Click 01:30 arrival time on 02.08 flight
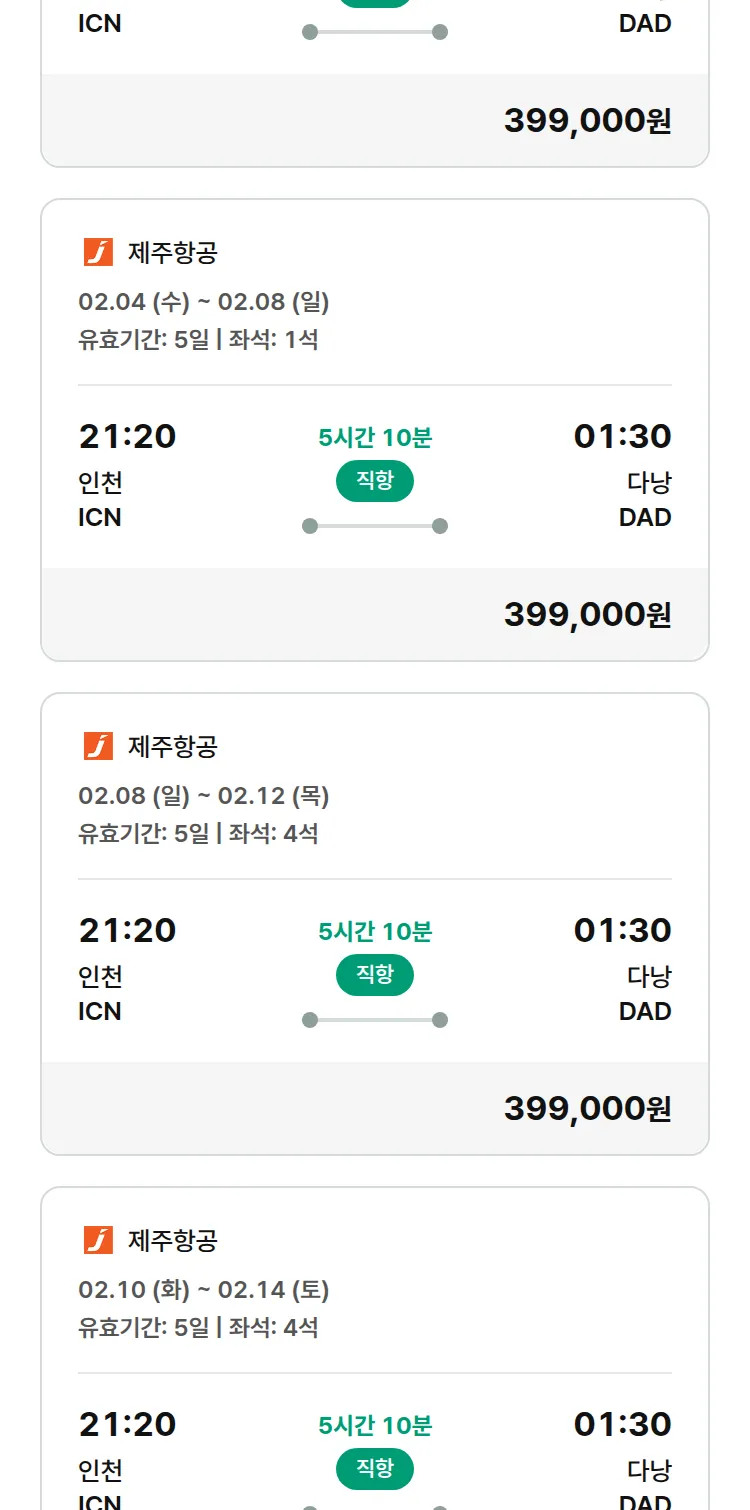The width and height of the screenshot is (750, 1510). pos(622,931)
